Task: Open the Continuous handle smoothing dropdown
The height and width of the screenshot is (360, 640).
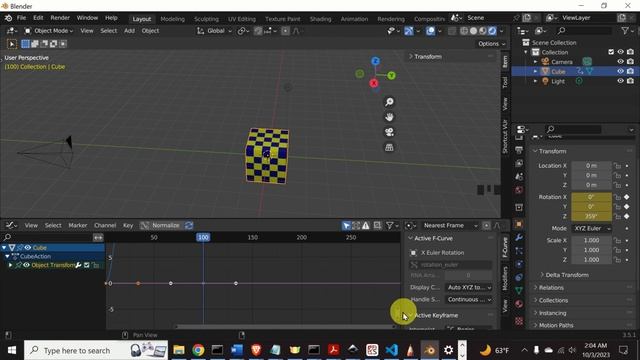Action: [468, 300]
